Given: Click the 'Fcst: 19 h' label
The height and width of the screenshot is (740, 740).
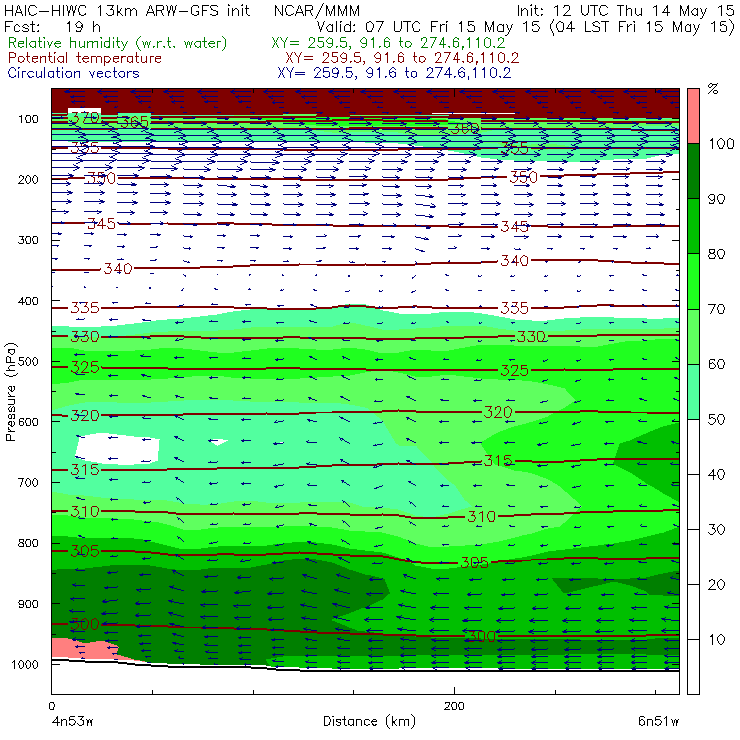Looking at the screenshot, I should (52, 26).
